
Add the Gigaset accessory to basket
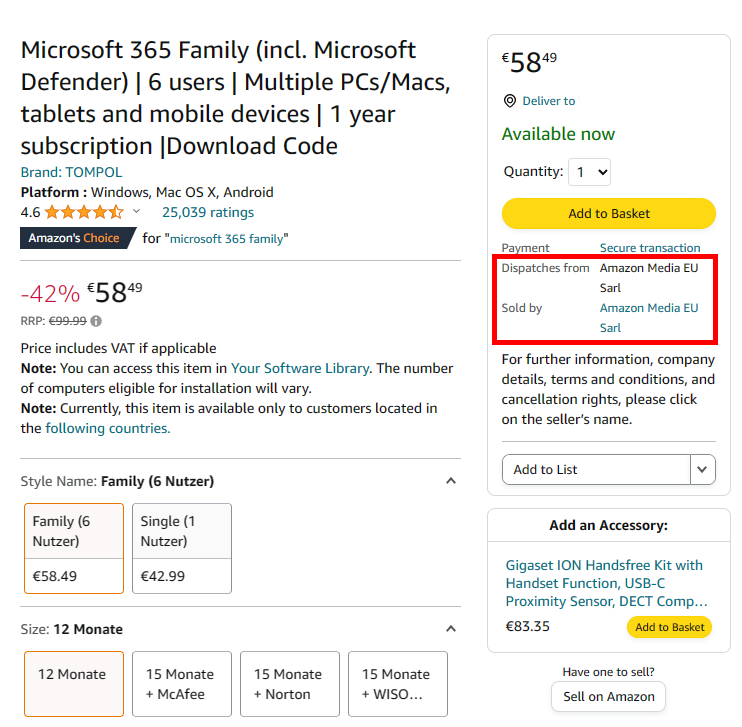click(669, 627)
